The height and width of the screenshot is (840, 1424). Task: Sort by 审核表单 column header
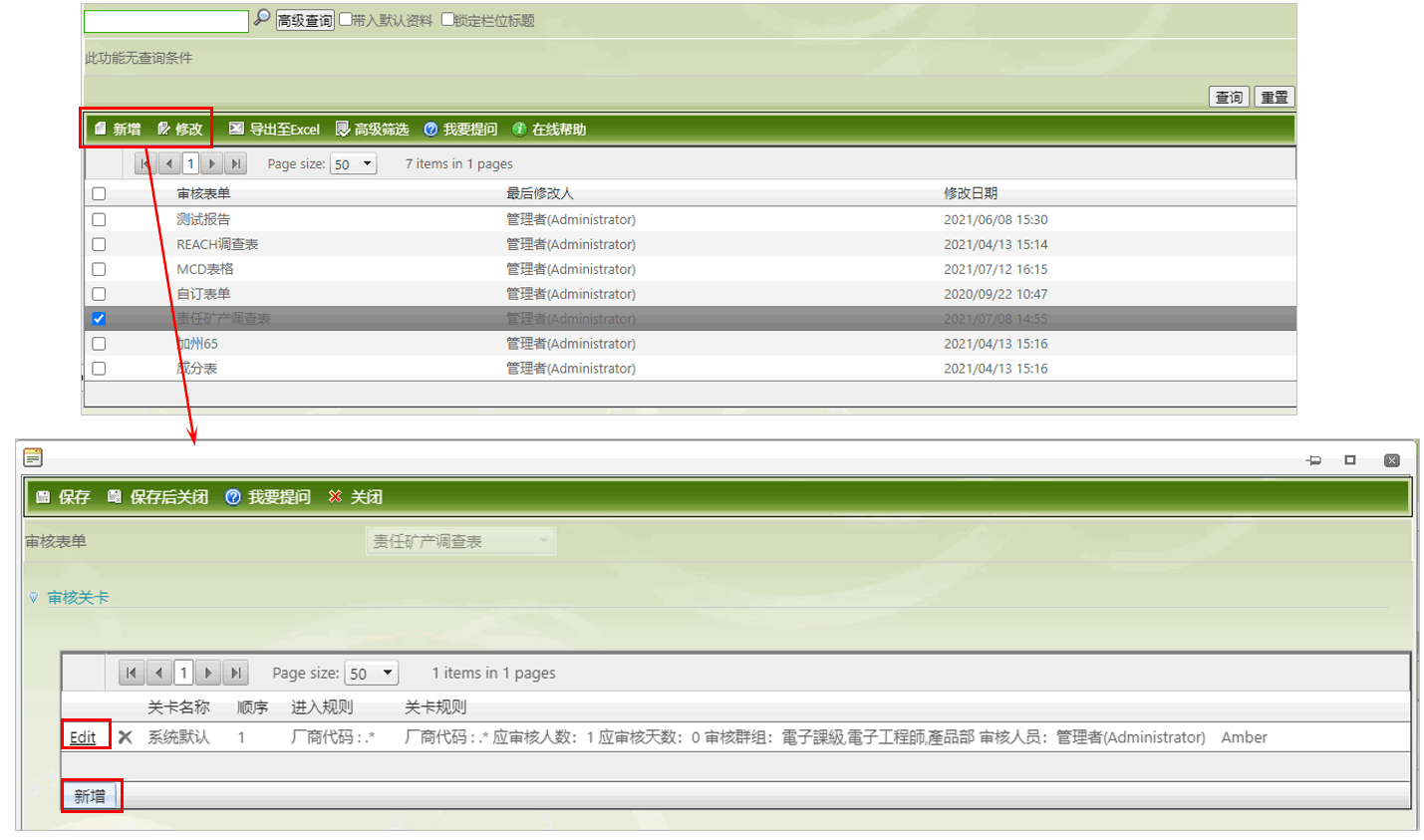203,193
